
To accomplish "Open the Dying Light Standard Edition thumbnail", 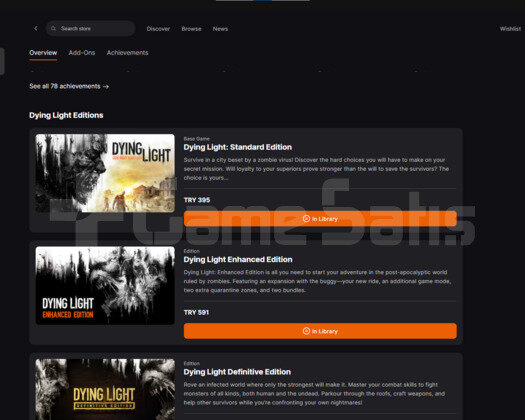I will (105, 173).
